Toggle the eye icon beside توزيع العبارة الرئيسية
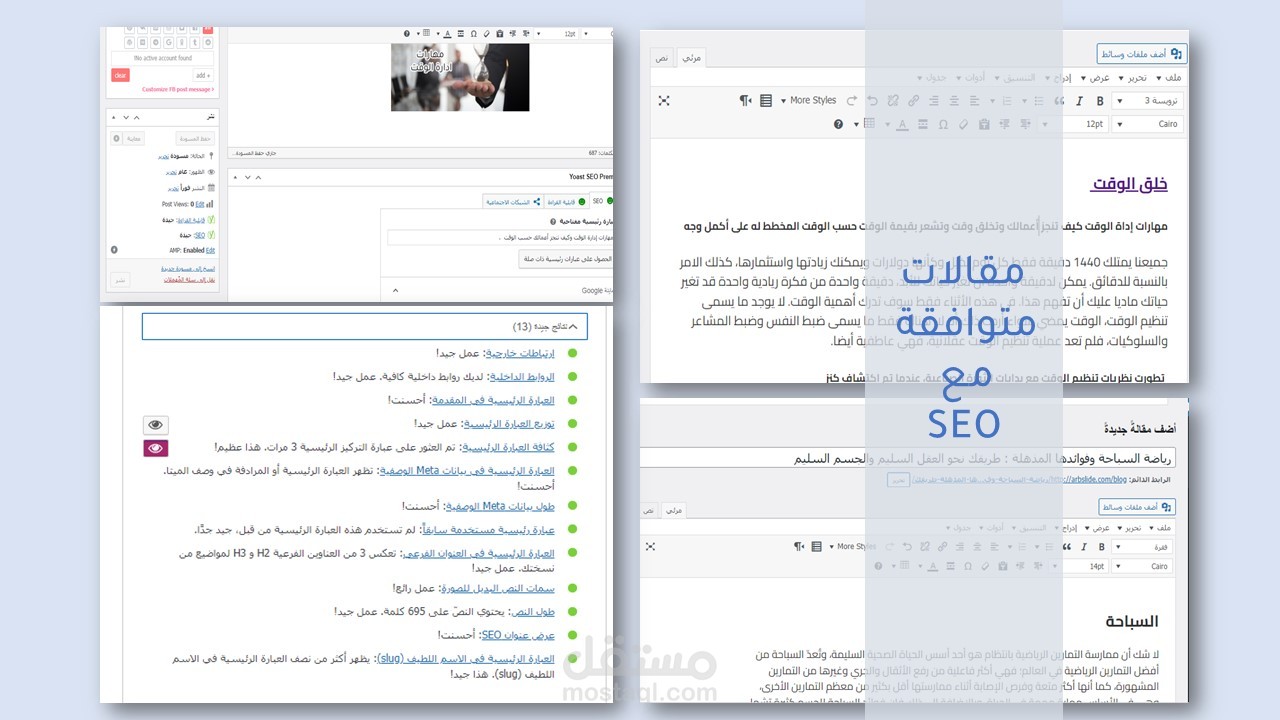This screenshot has height=720, width=1280. [155, 424]
